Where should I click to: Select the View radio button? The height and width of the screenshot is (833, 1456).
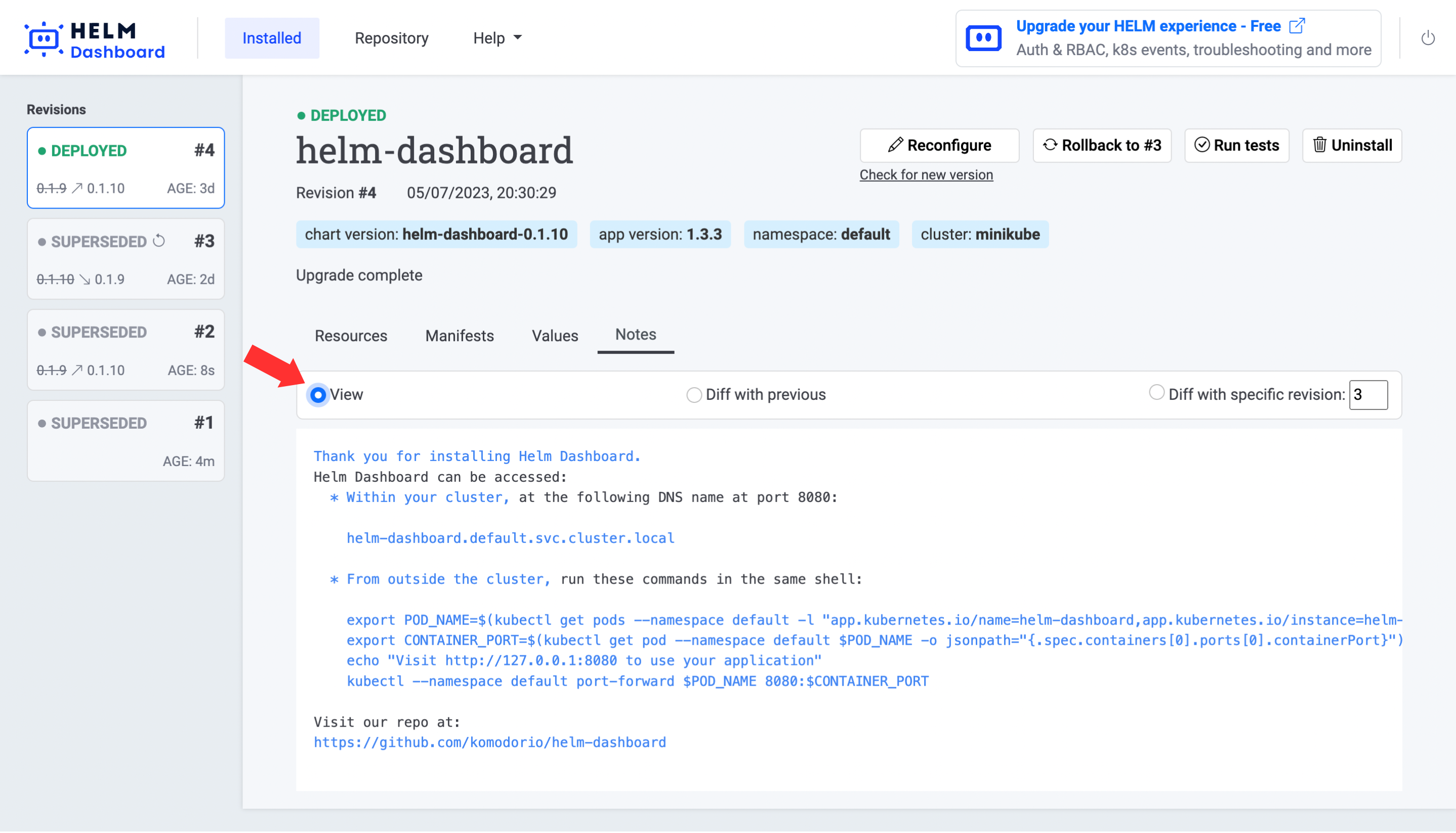point(318,395)
